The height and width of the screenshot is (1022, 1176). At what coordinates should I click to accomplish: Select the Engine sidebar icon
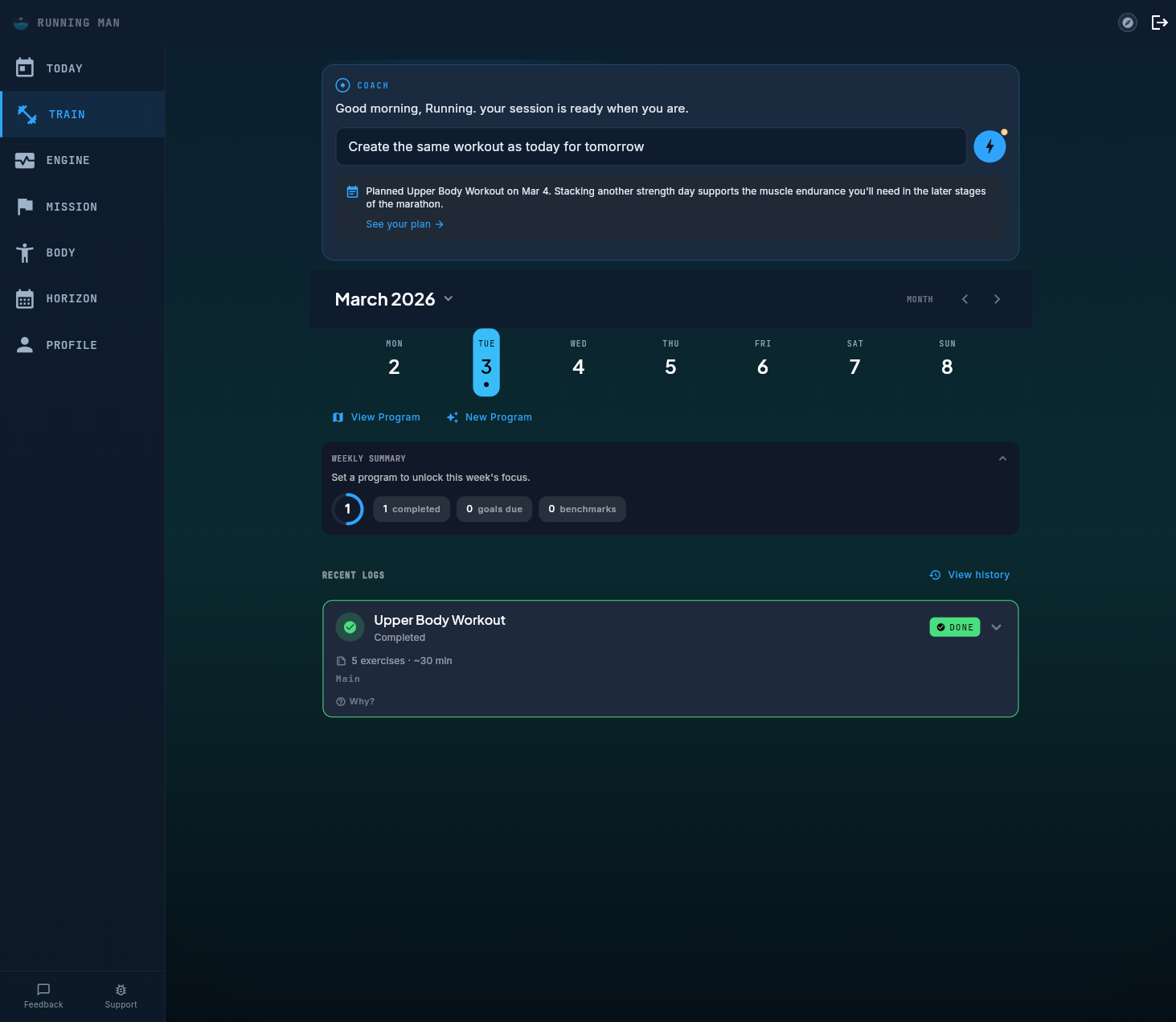click(x=24, y=160)
